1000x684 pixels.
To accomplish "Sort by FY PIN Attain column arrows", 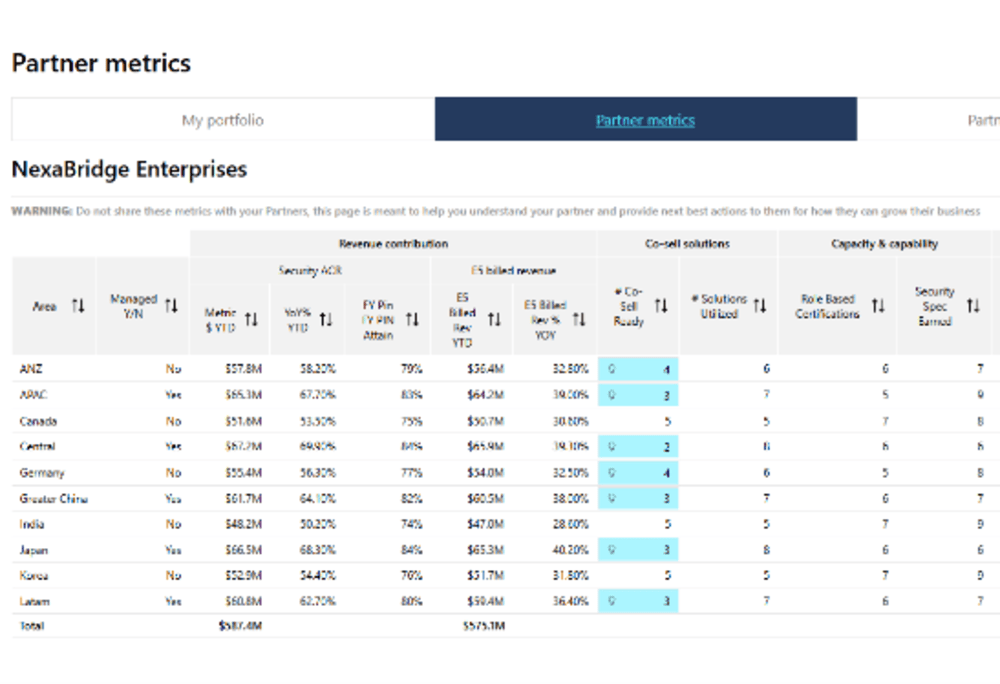I will [413, 319].
